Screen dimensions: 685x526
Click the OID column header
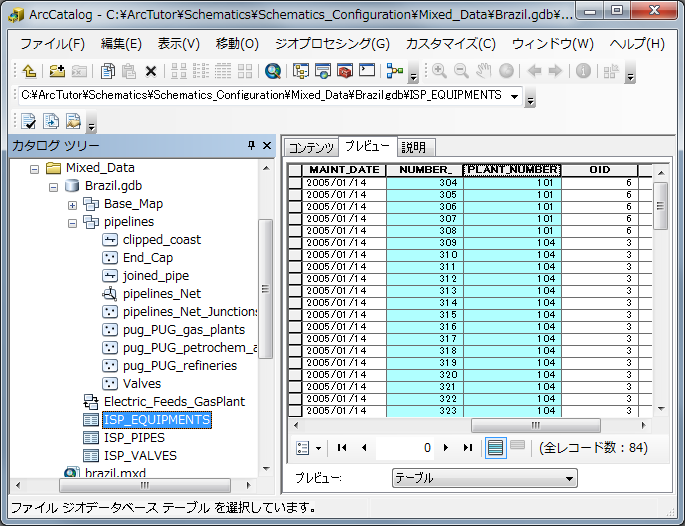pos(599,170)
